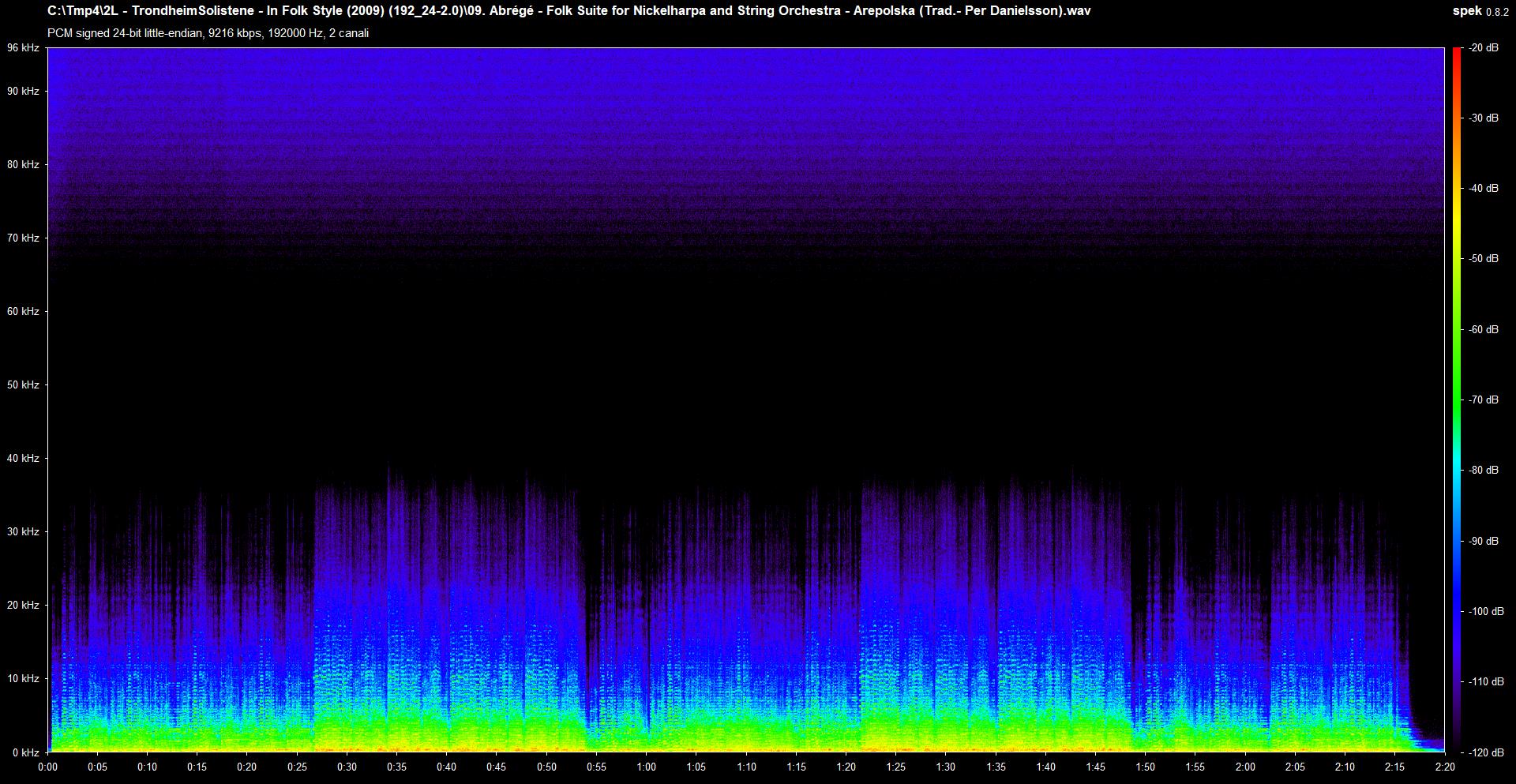This screenshot has width=1516, height=784.
Task: Click the 70 kHz frequency axis label
Action: coord(23,238)
